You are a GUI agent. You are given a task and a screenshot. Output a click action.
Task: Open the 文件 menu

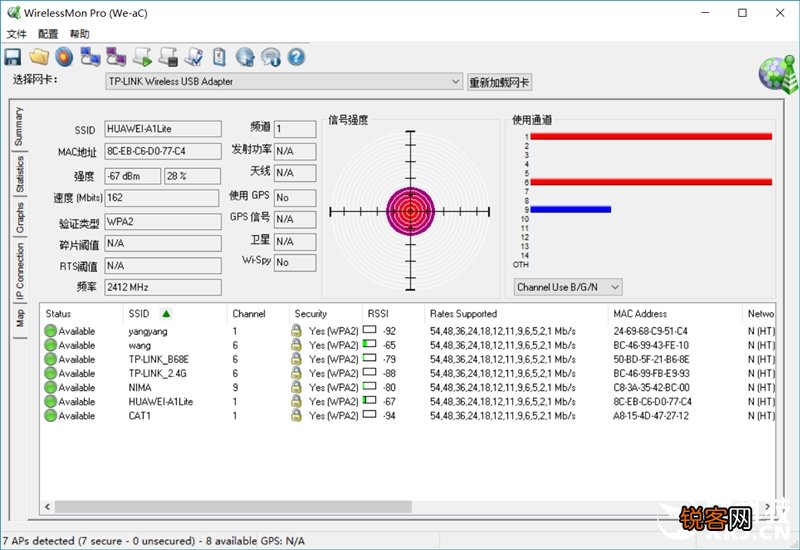pyautogui.click(x=16, y=34)
